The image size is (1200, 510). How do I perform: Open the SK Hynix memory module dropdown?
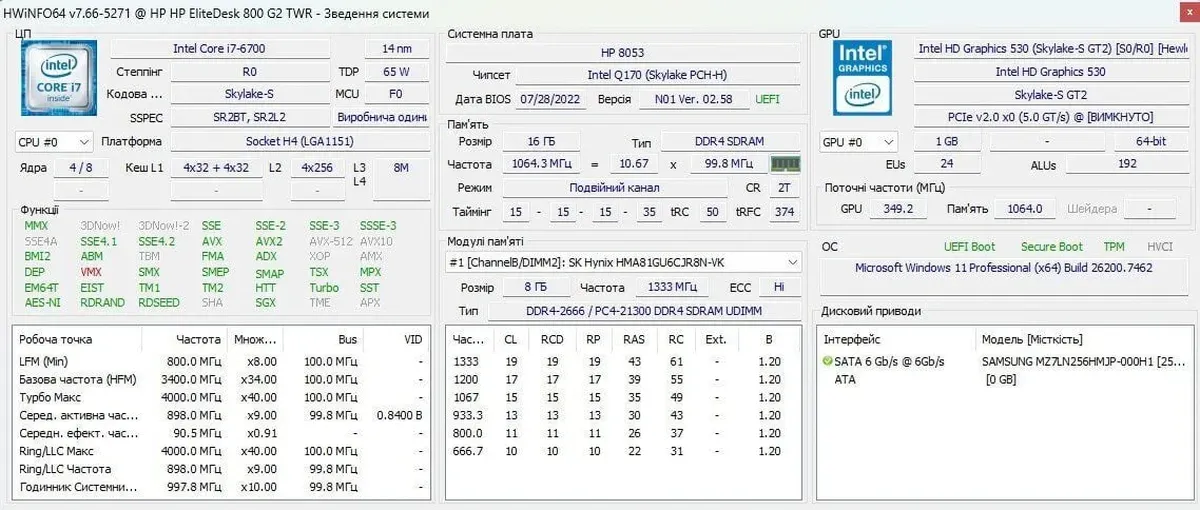[x=624, y=262]
